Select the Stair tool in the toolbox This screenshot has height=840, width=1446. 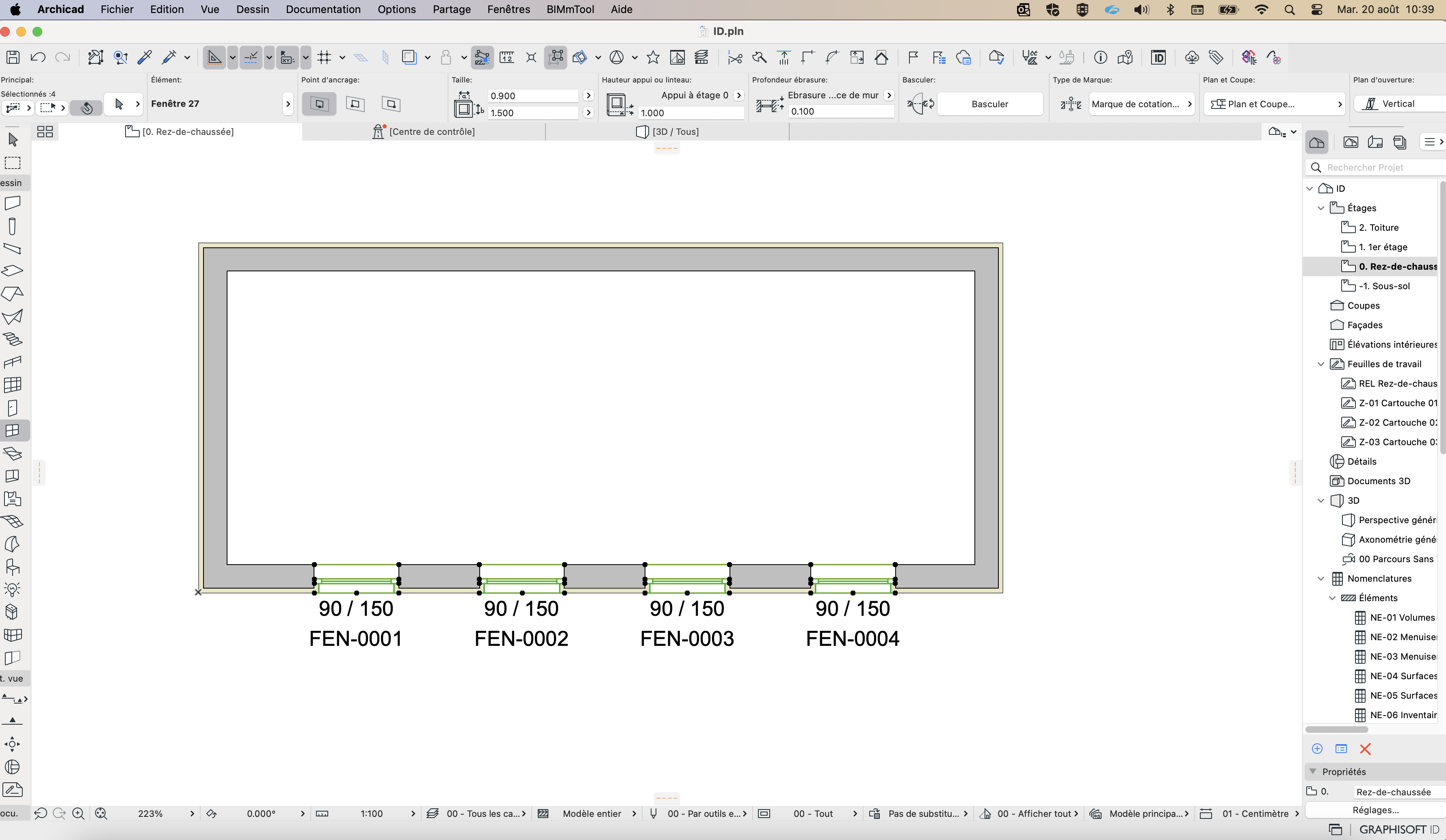[x=13, y=339]
